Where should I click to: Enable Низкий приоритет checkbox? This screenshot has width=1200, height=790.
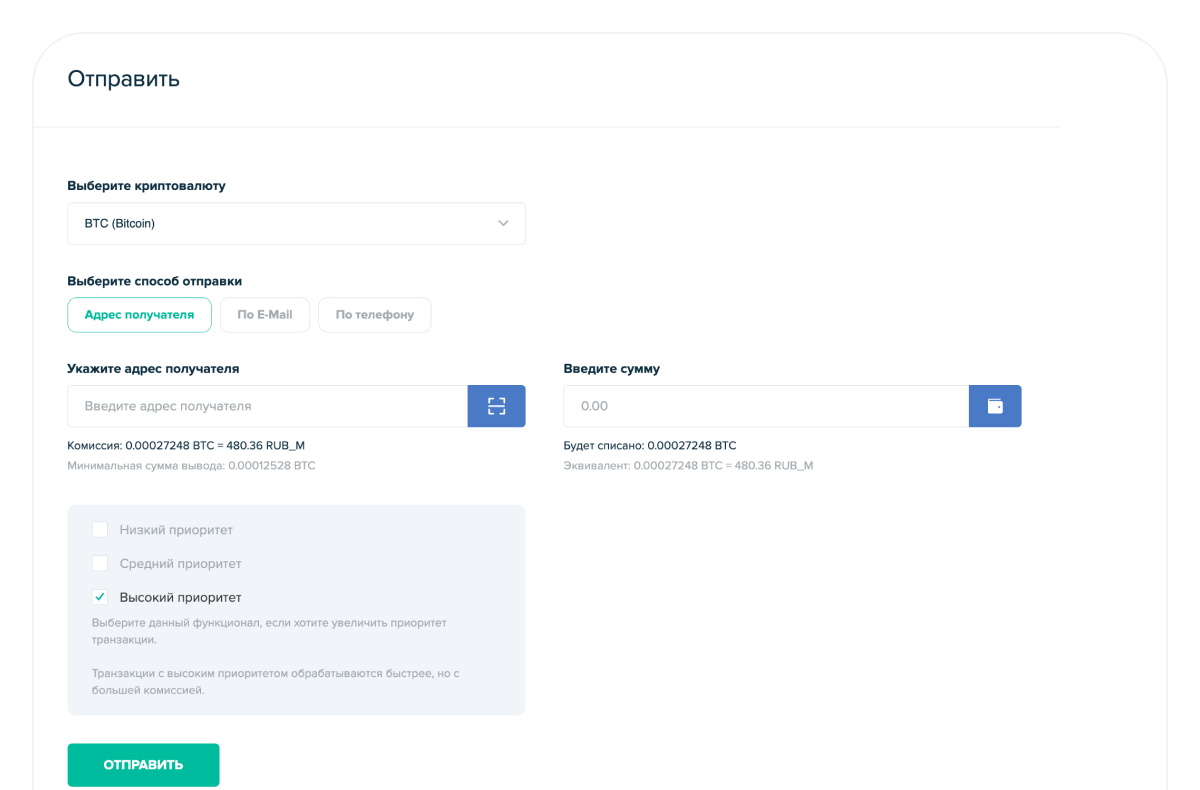click(x=99, y=529)
